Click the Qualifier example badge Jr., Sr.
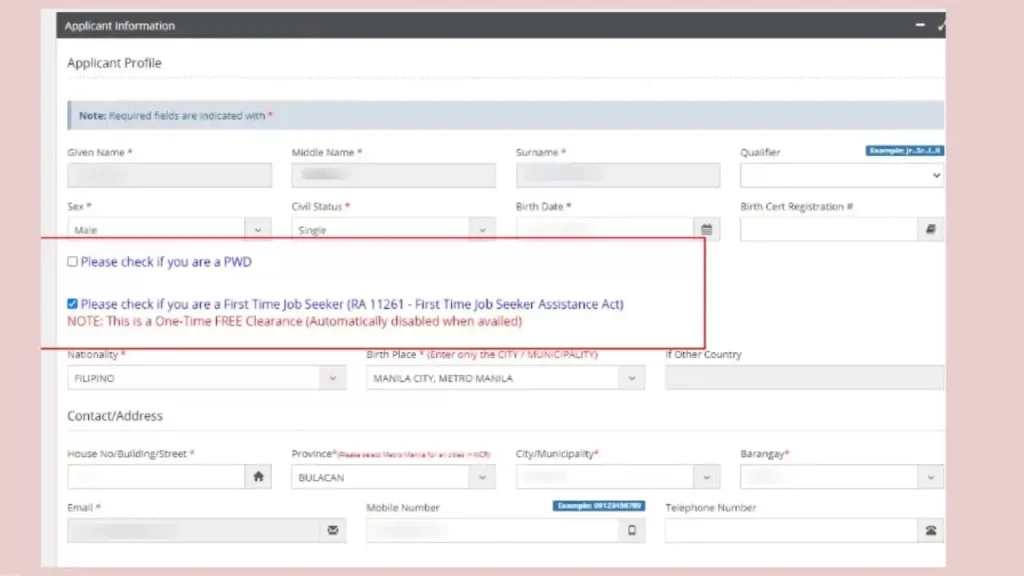1024x576 pixels. [904, 151]
